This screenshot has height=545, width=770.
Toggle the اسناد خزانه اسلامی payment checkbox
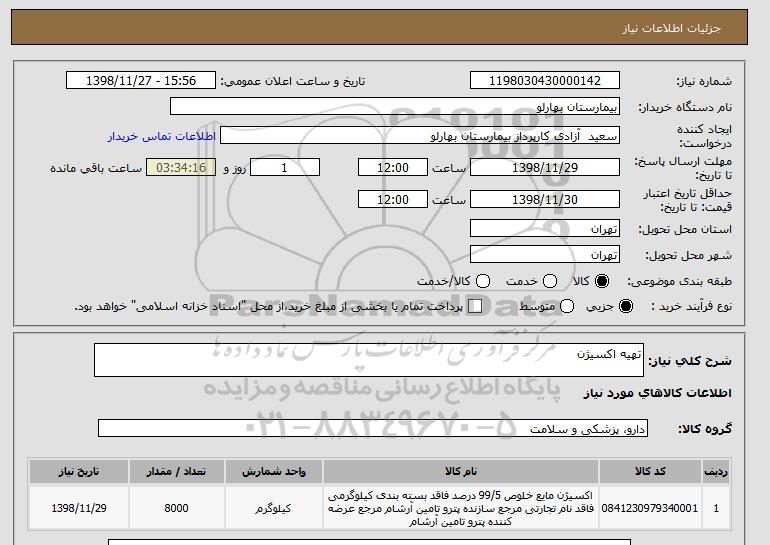[475, 306]
